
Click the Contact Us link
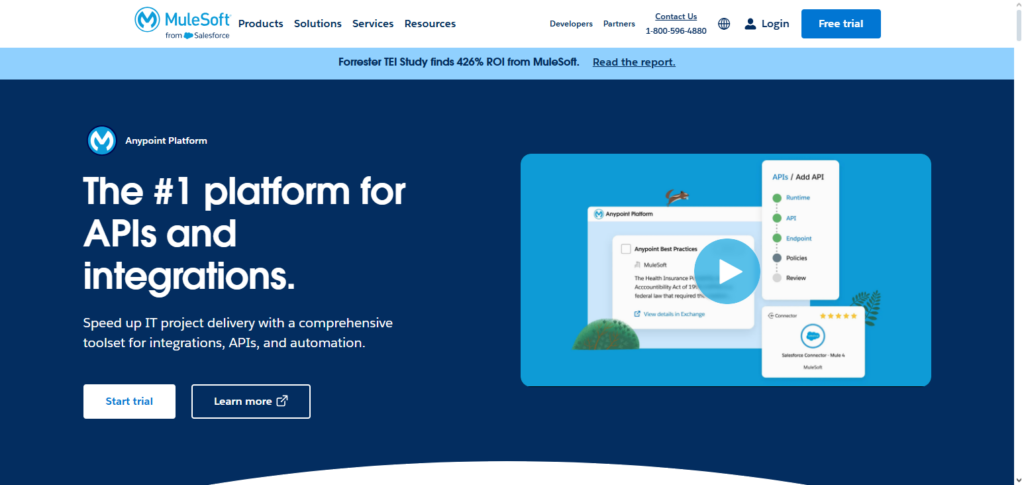676,17
